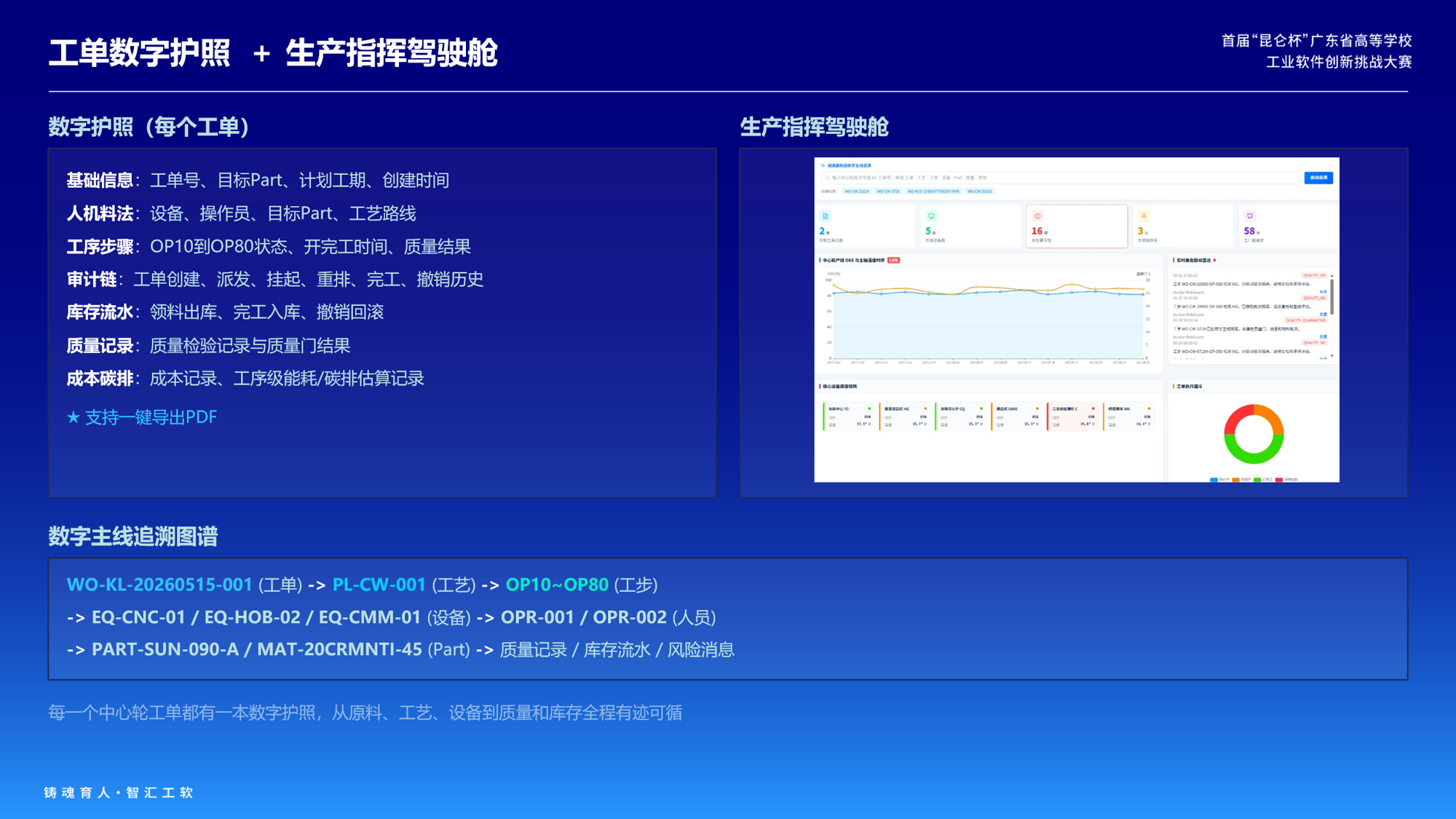The width and height of the screenshot is (1456, 819).
Task: Click '质量记录 / 库存流水 / 风险消息' in the trace
Action: tap(617, 649)
